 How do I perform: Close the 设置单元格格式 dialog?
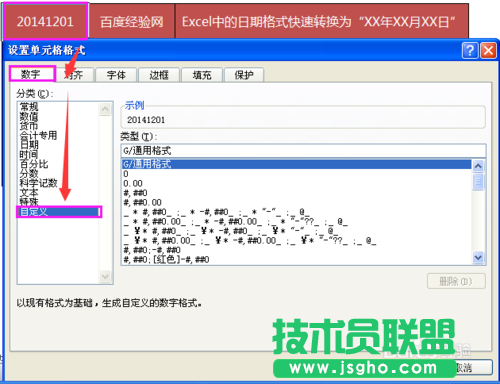click(488, 51)
